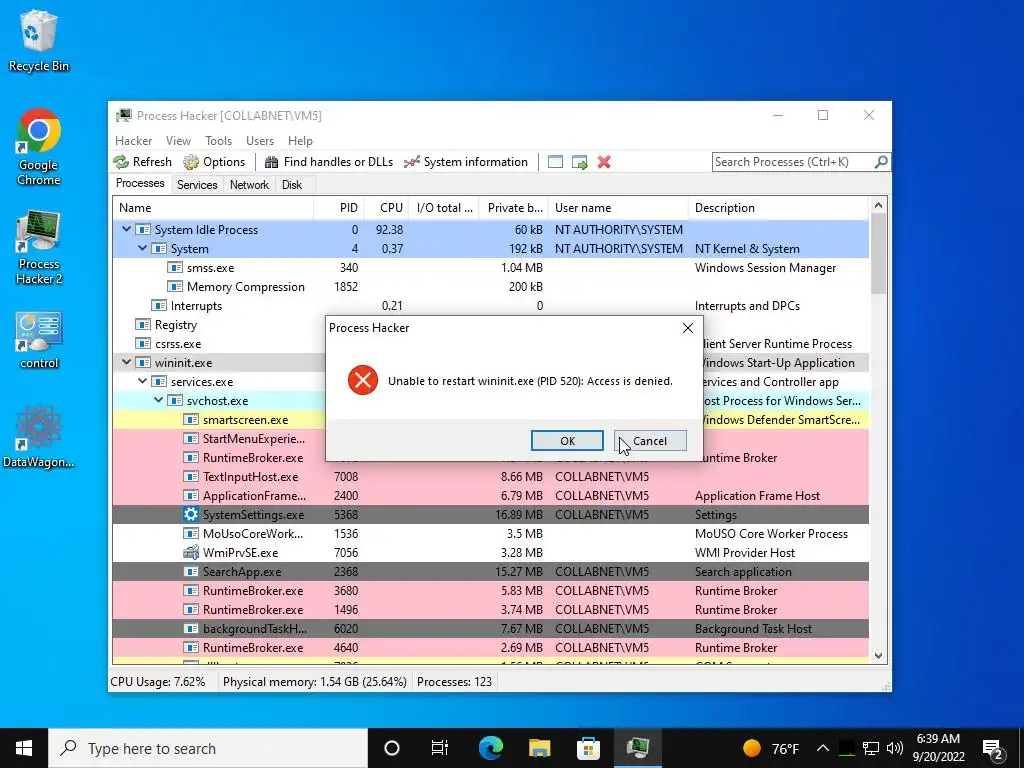Open Options from the toolbar
The height and width of the screenshot is (768, 1024).
coord(214,162)
